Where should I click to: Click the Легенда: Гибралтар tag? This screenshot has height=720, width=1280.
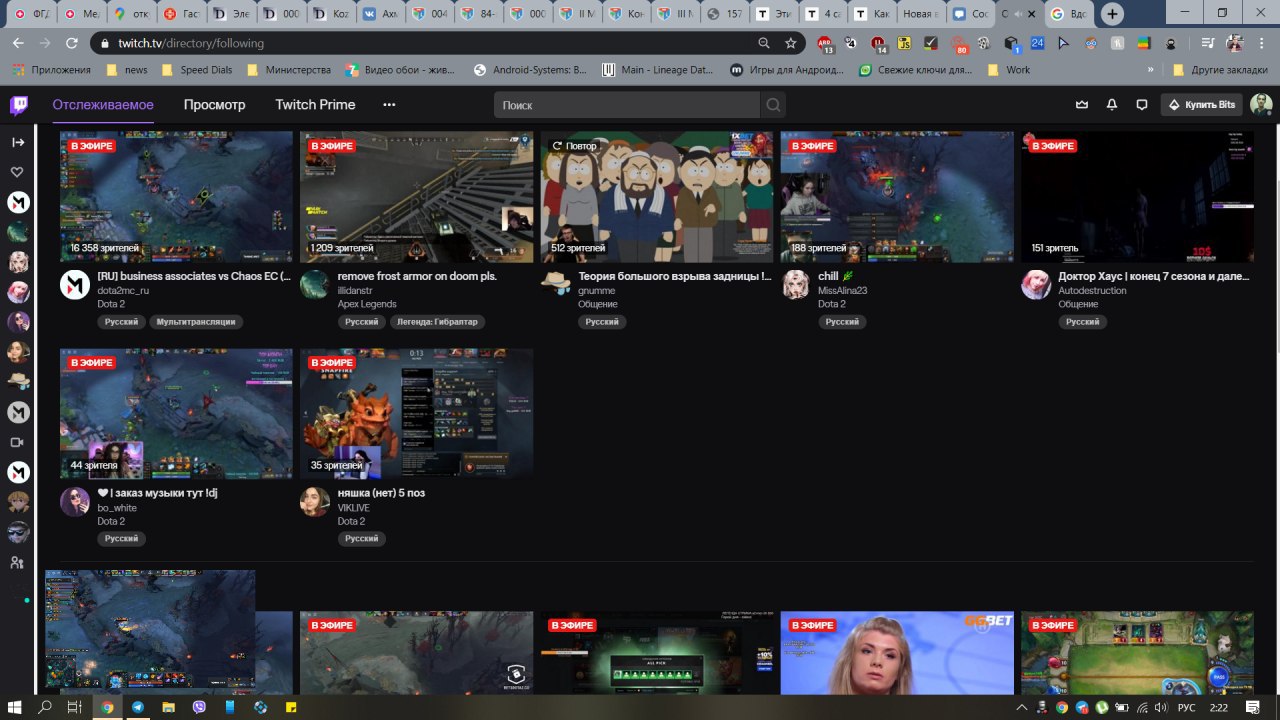(438, 322)
